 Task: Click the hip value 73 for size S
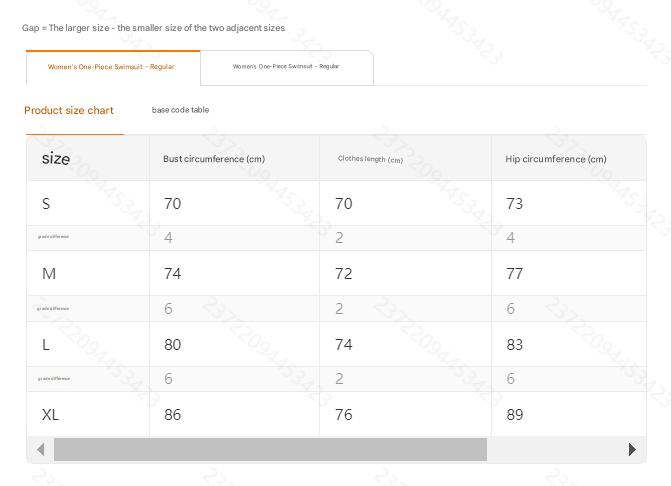click(515, 204)
